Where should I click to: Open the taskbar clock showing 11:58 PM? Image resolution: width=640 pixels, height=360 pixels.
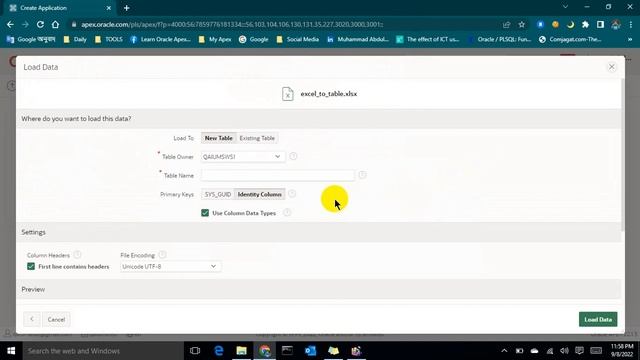click(622, 351)
